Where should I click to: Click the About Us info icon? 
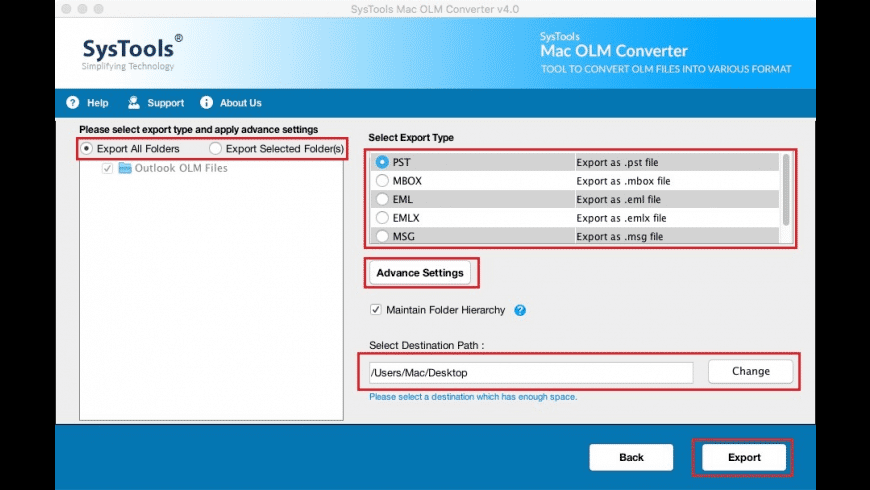[206, 103]
